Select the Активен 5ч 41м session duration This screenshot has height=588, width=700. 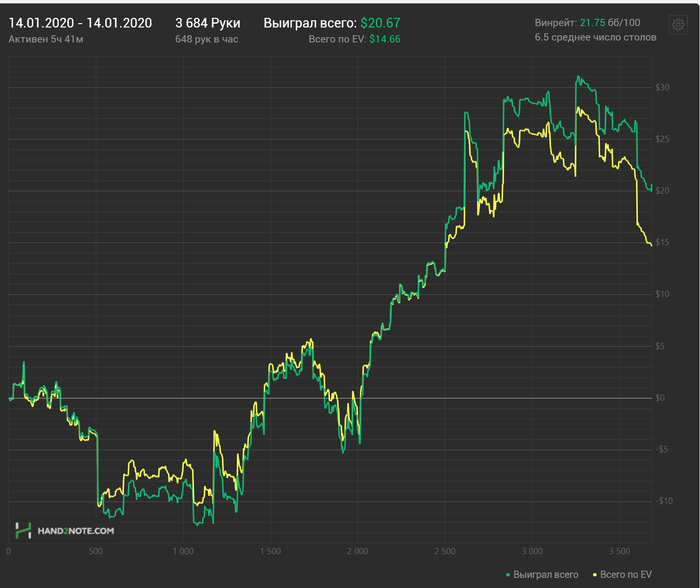click(46, 39)
